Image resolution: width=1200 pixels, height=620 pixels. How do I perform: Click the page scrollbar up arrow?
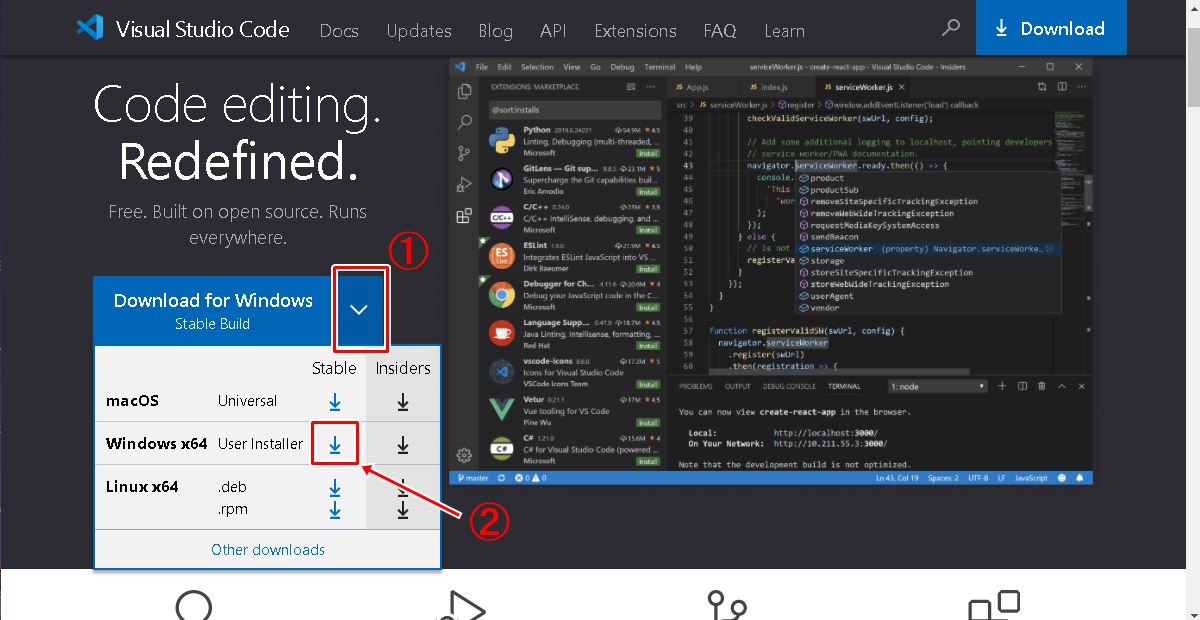click(x=1192, y=8)
